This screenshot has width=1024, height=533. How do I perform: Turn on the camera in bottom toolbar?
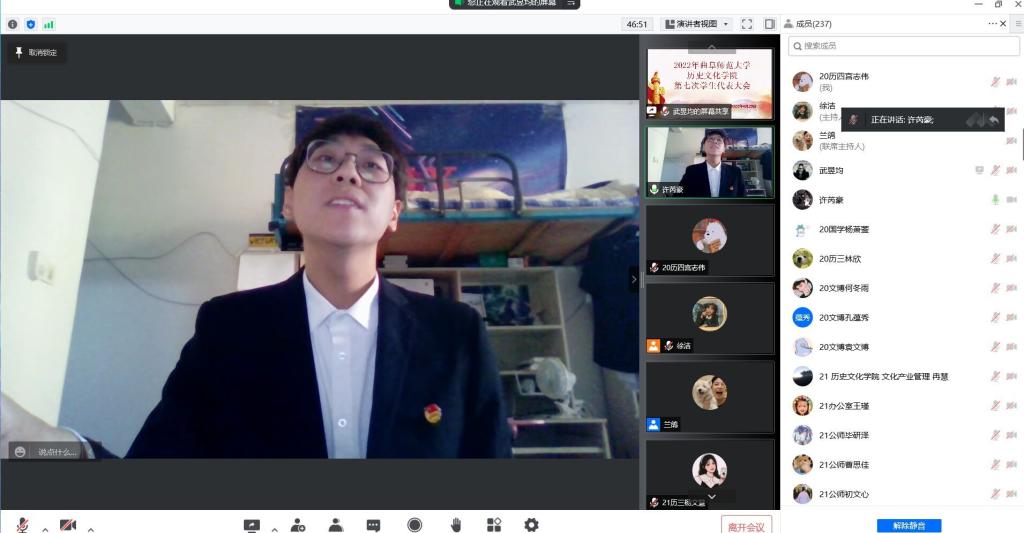coord(68,525)
